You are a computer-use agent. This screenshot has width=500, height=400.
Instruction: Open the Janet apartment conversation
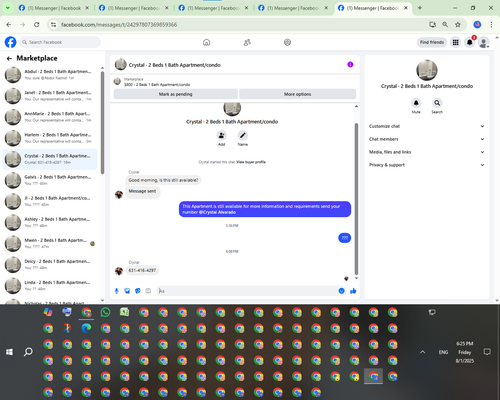50,96
